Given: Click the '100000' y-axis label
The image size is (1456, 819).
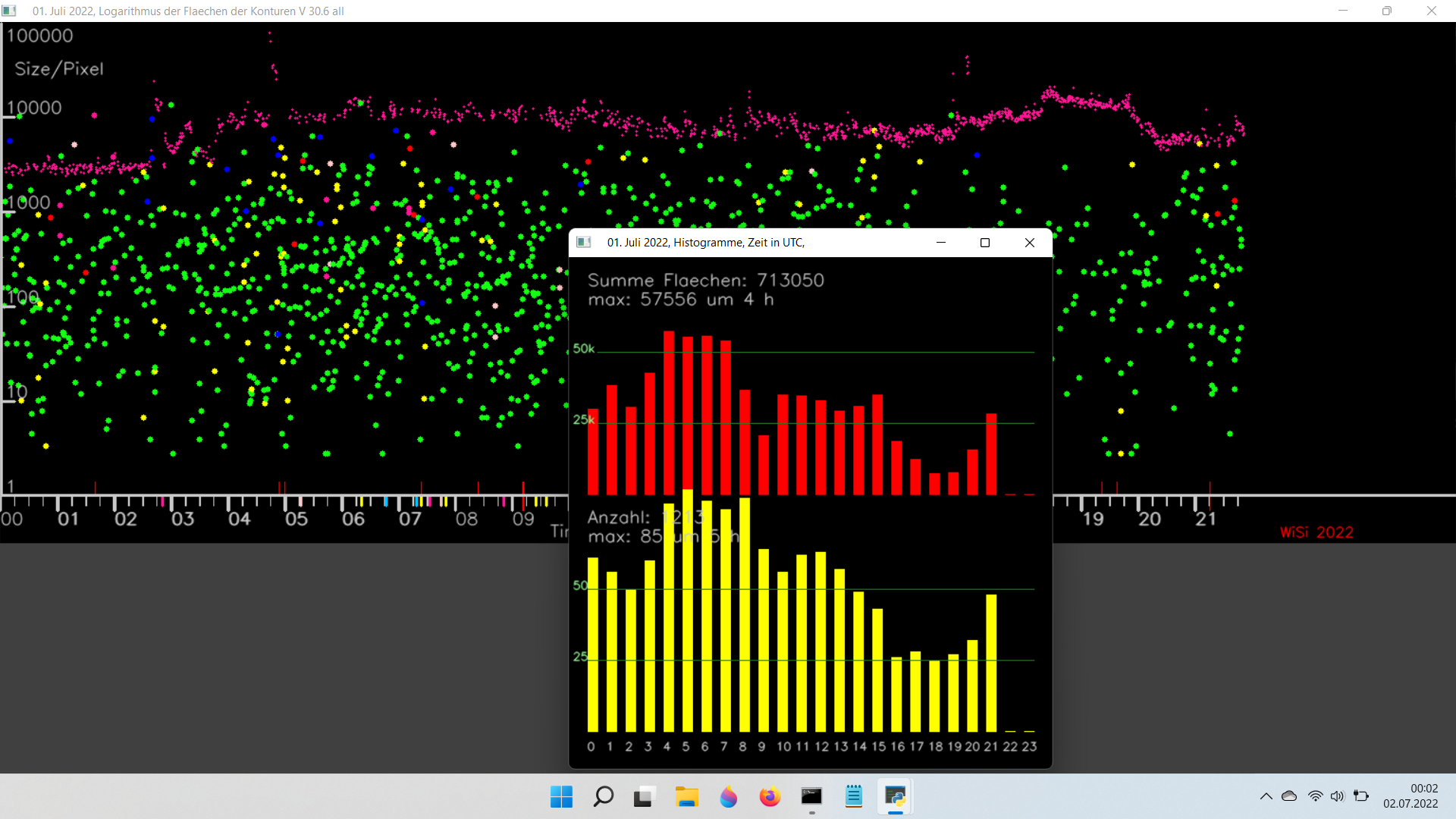Looking at the screenshot, I should [39, 36].
